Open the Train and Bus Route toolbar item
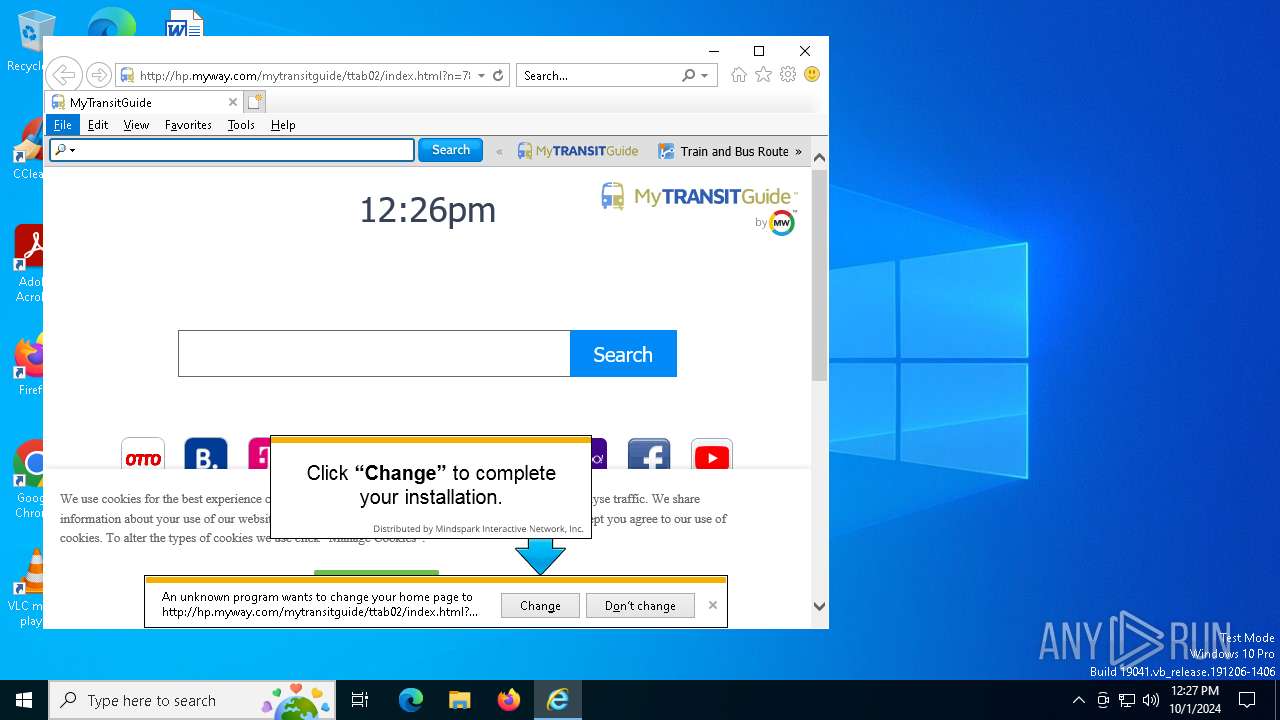The height and width of the screenshot is (720, 1280). pyautogui.click(x=724, y=151)
